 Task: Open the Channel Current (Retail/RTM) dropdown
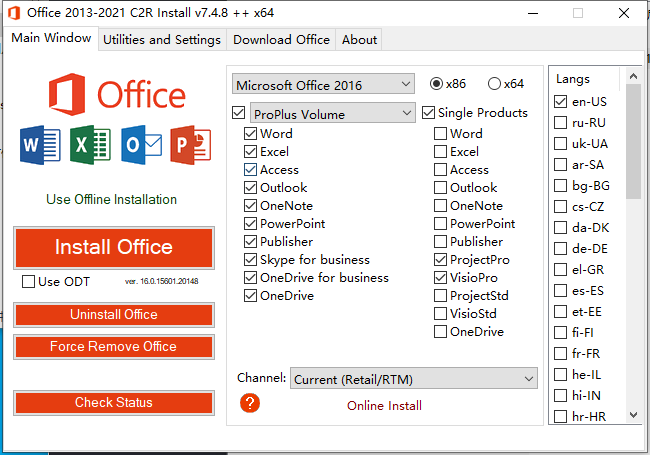[x=414, y=379]
